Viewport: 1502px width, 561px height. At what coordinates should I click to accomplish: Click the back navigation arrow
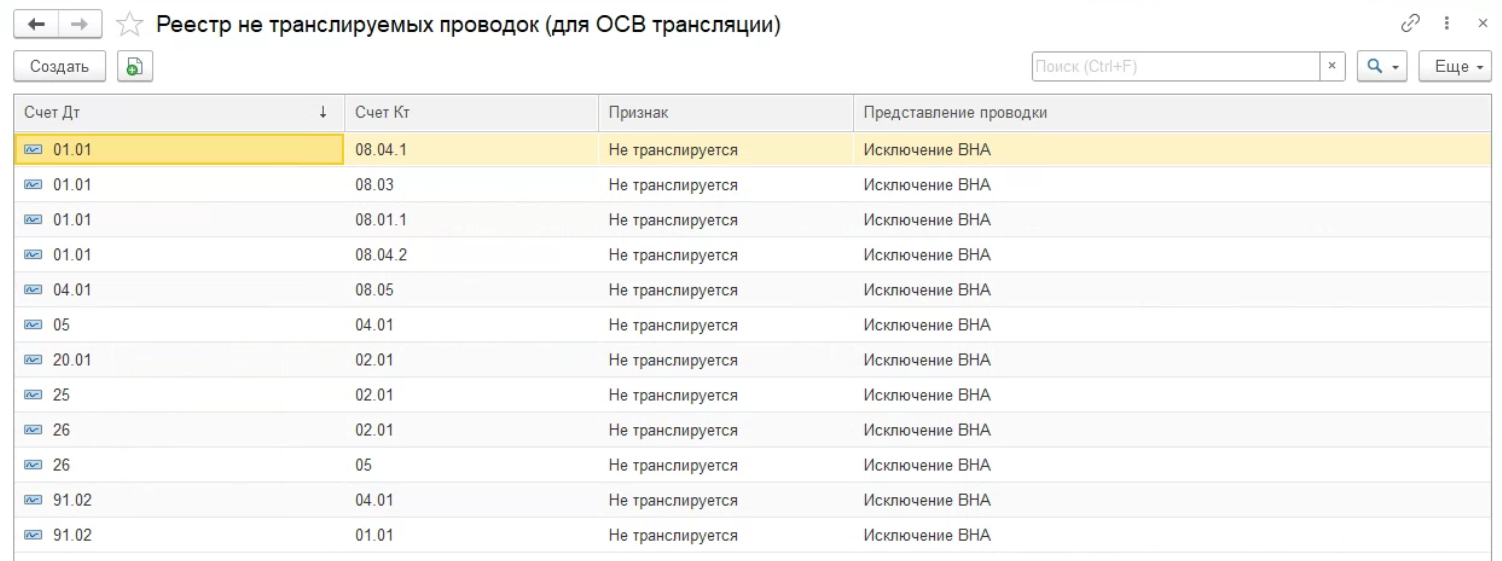(29, 24)
